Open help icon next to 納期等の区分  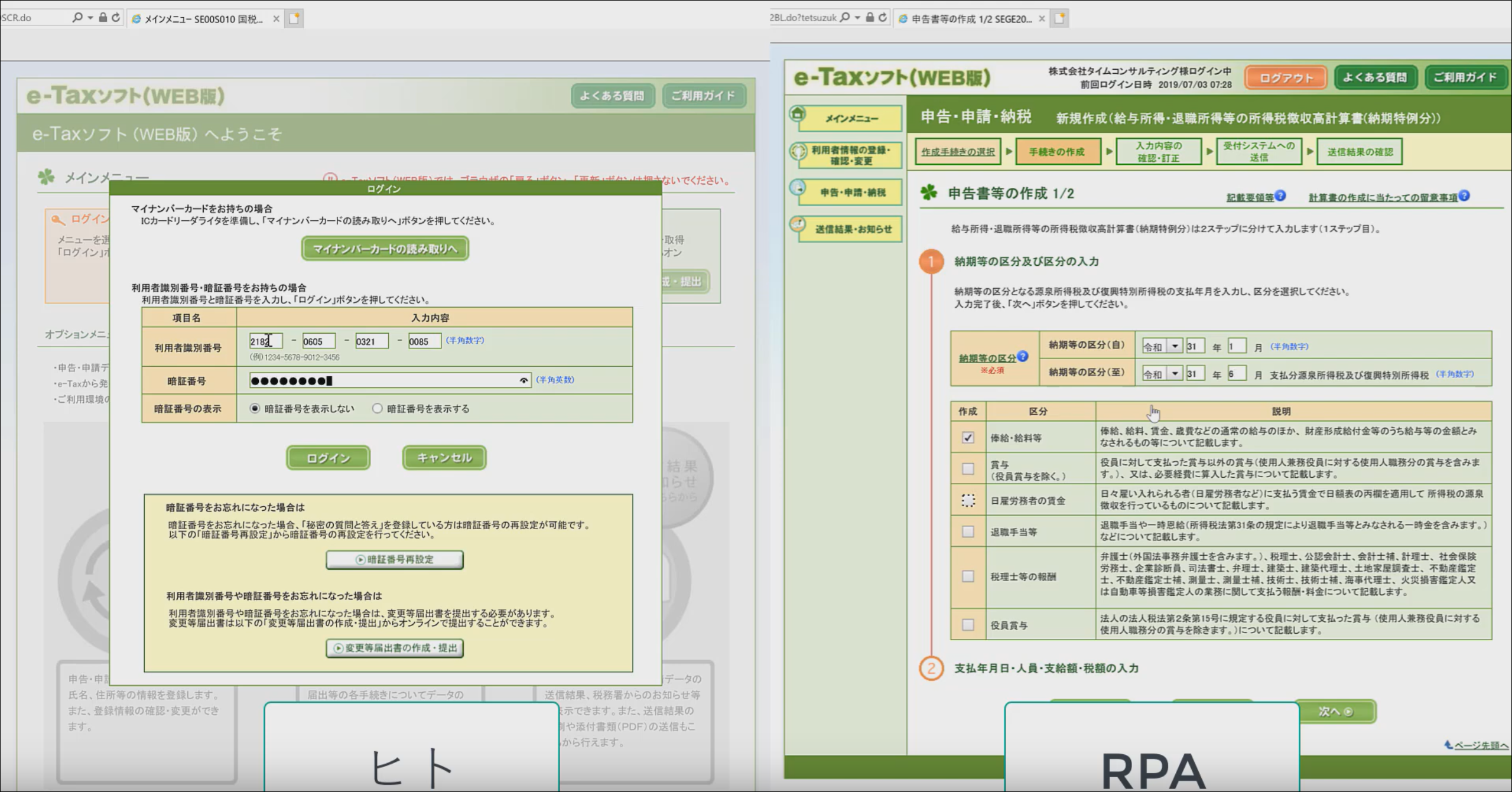1023,356
